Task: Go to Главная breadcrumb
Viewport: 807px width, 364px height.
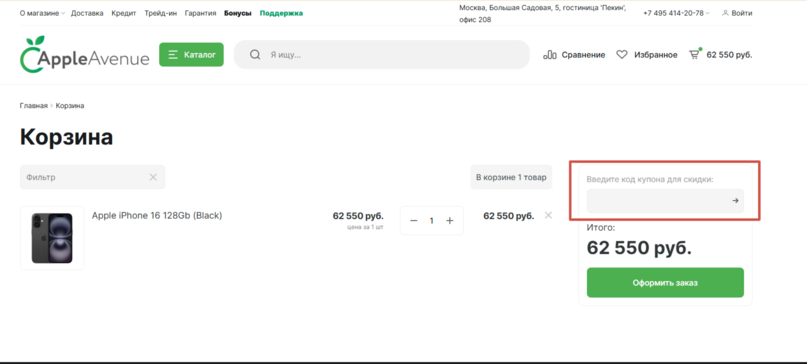Action: point(33,106)
